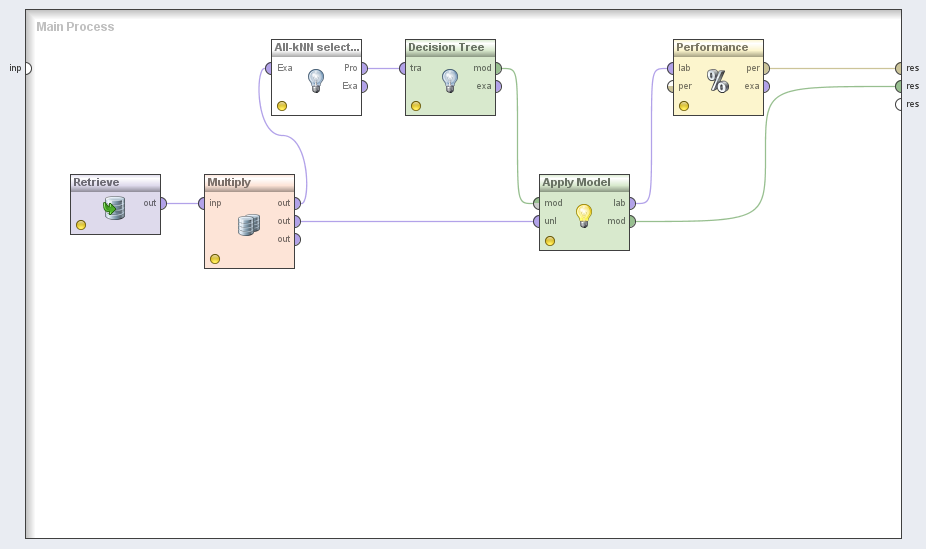This screenshot has width=926, height=549.
Task: Click the Decision Tree tra input port
Action: click(x=403, y=68)
